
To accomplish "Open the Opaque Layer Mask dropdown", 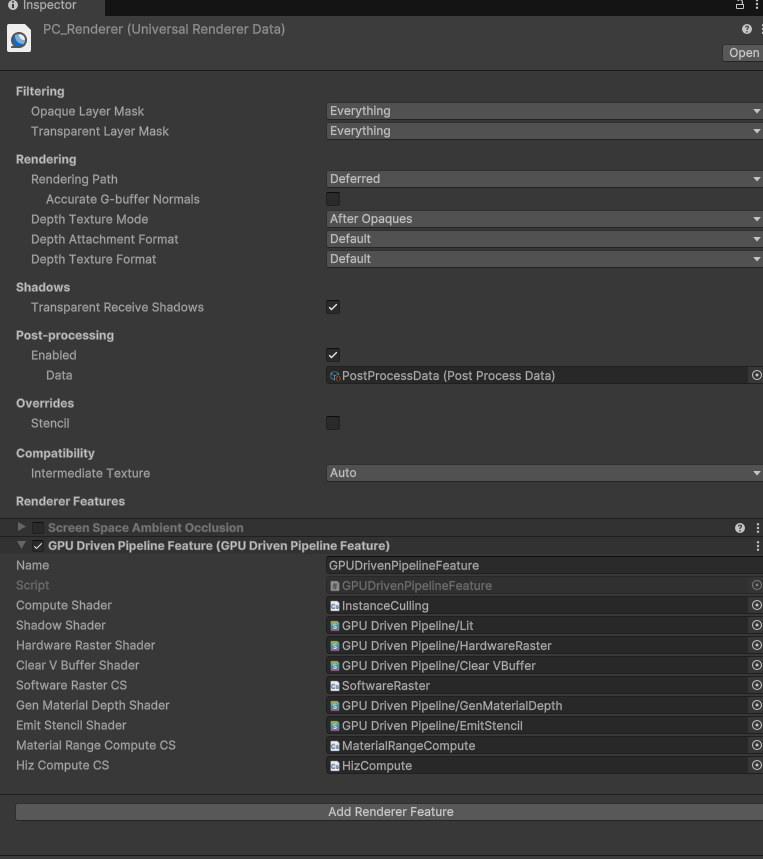I will [544, 111].
